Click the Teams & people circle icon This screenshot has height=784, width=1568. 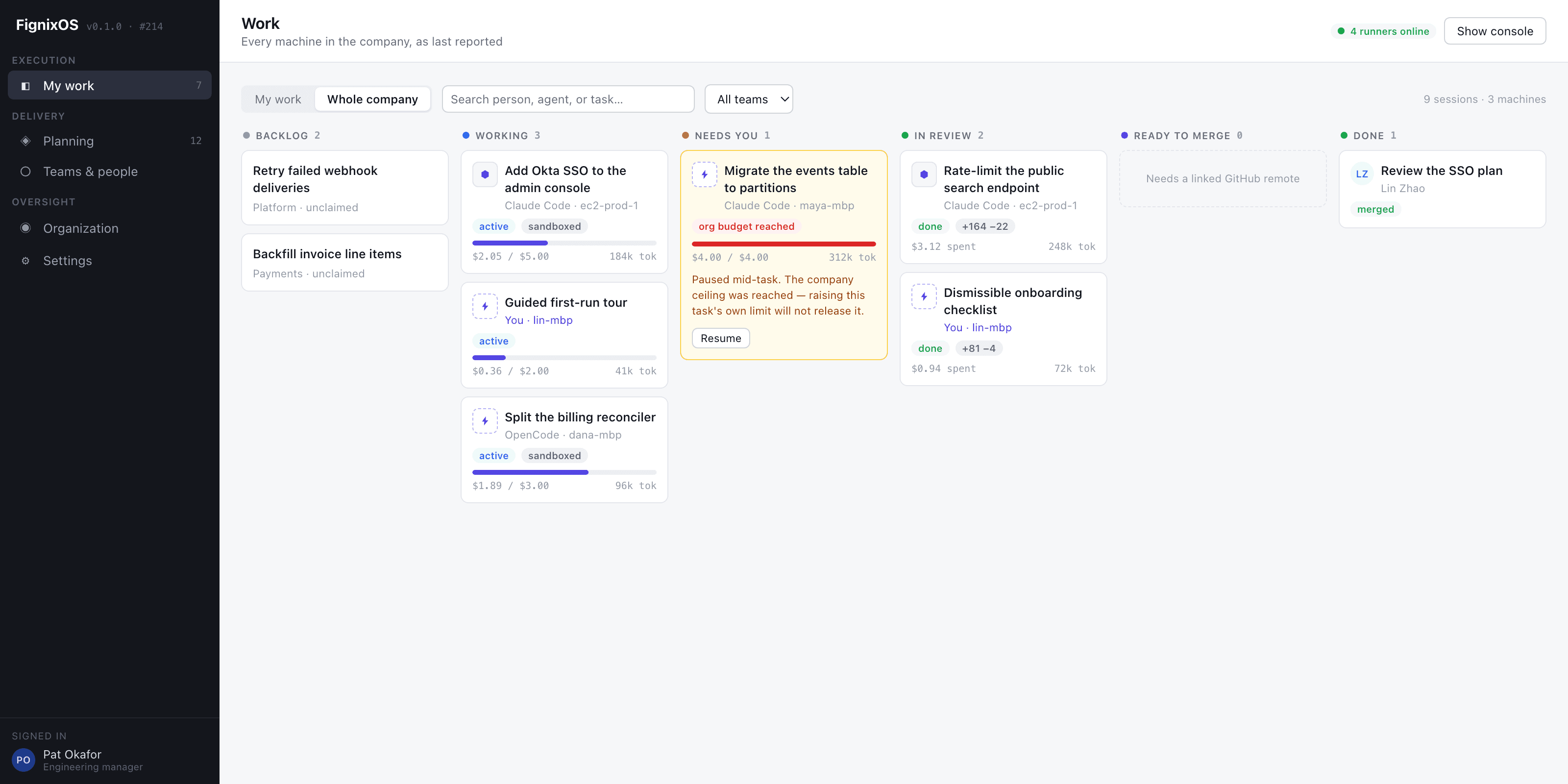click(25, 171)
